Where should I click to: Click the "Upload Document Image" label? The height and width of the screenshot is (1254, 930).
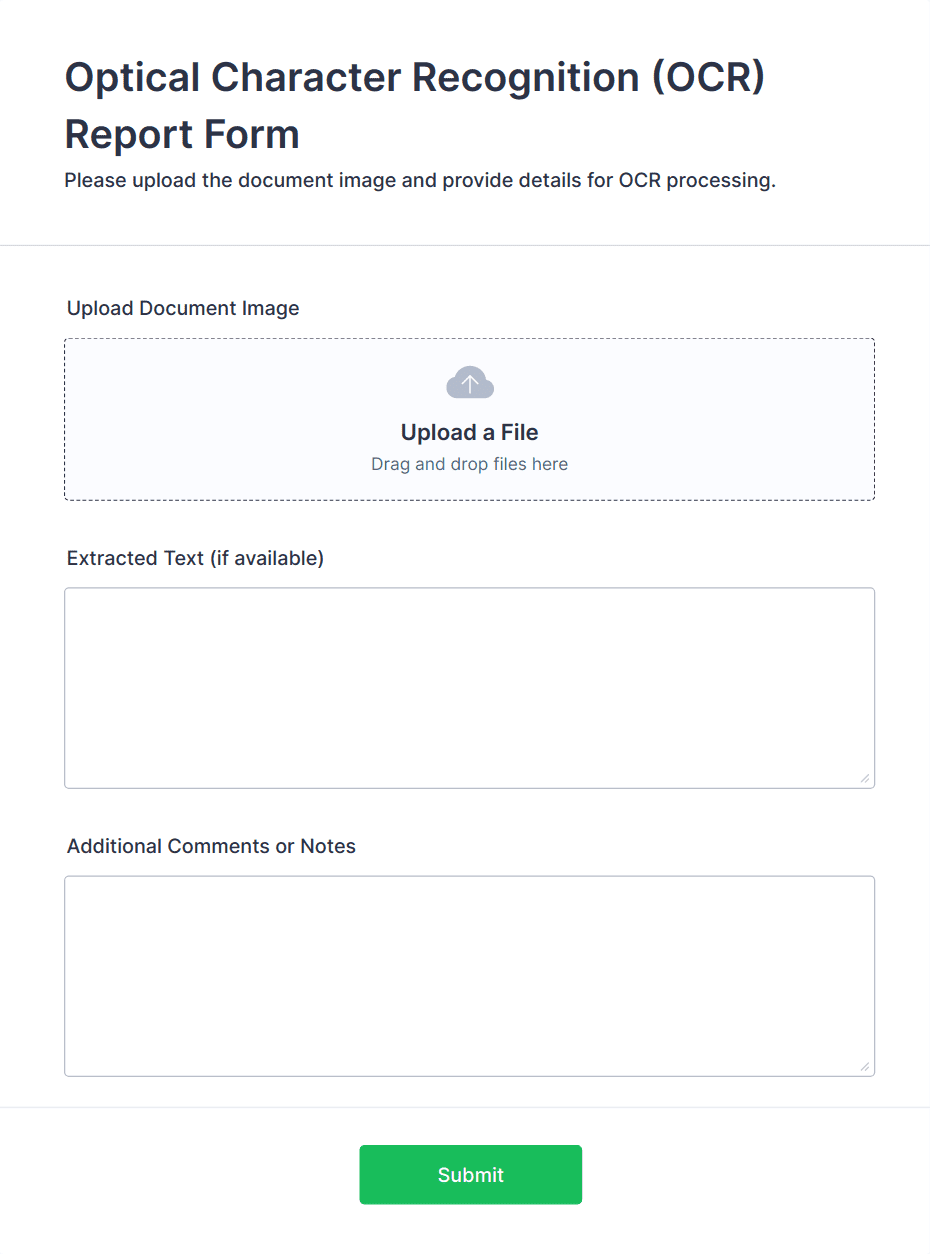click(x=183, y=308)
